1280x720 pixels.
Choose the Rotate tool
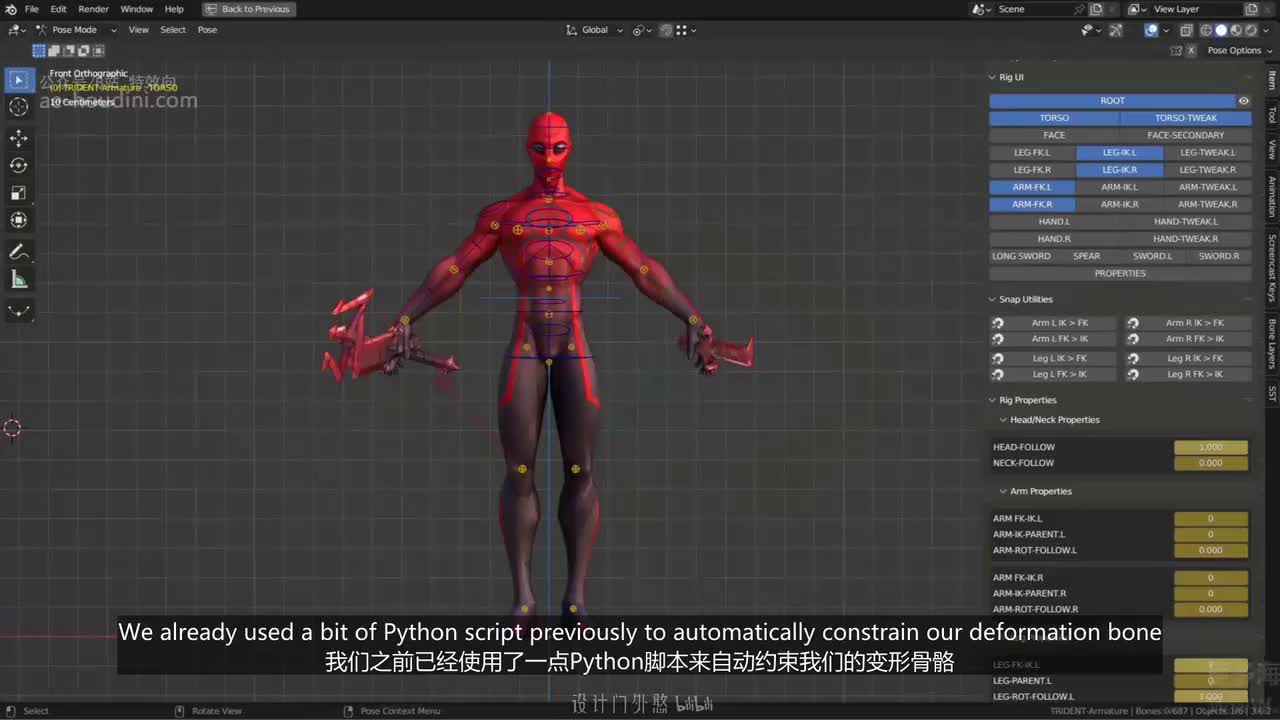[18, 165]
